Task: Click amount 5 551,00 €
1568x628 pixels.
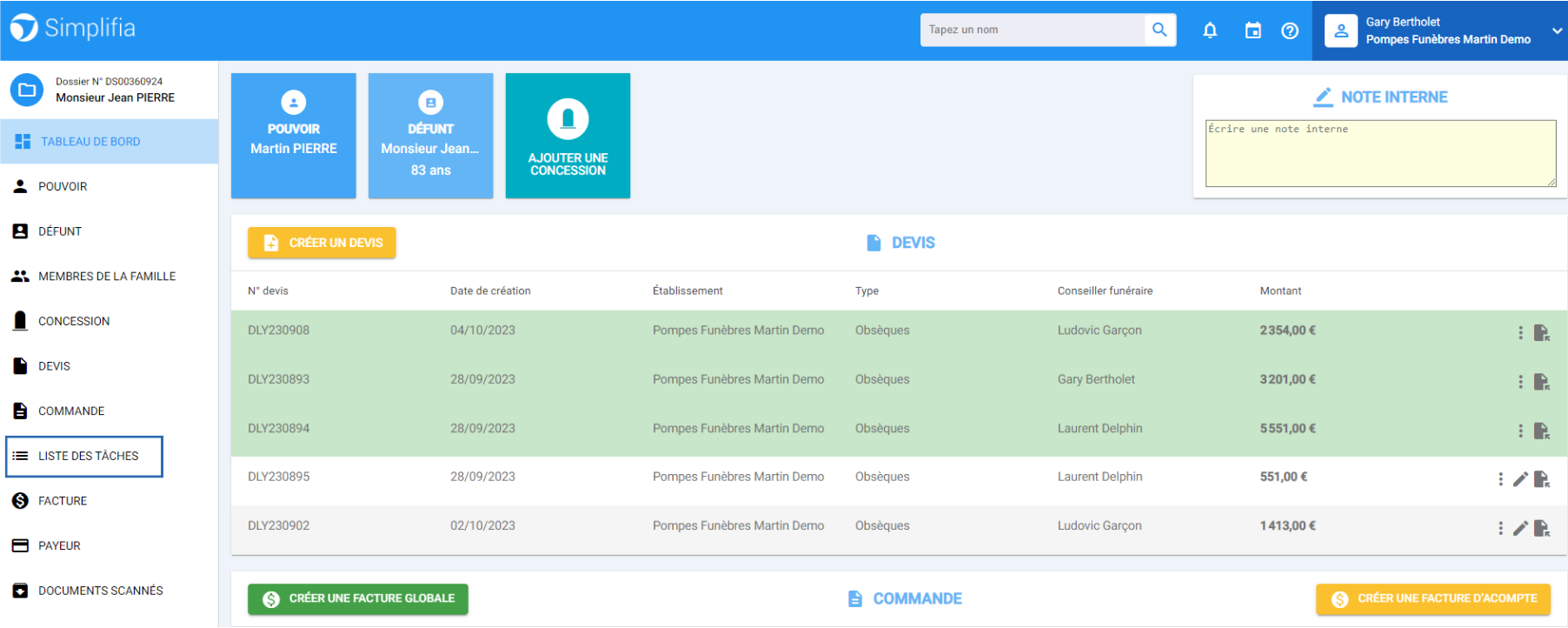Action: (x=1288, y=428)
